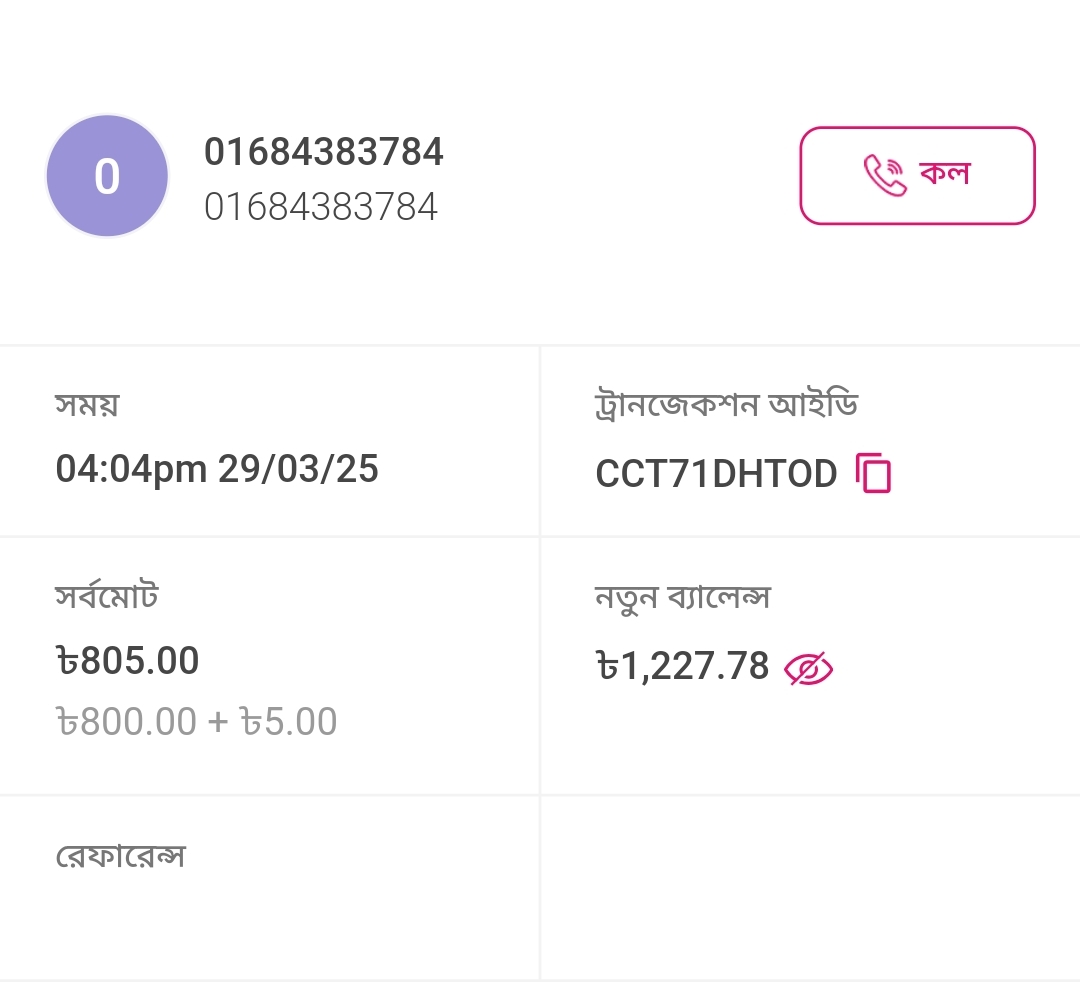
Task: Tap the রেফারেন্স reference label
Action: point(120,857)
